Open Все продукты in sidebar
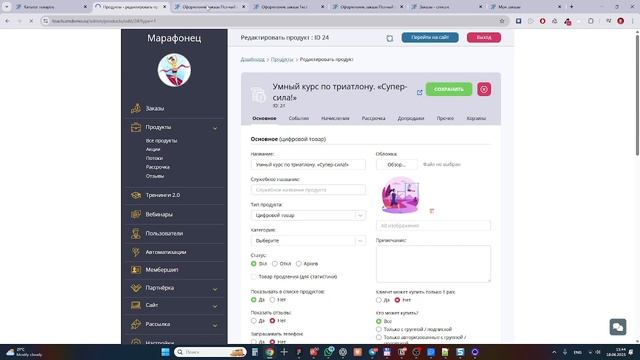Screen dimensions: 640x360 pos(161,141)
